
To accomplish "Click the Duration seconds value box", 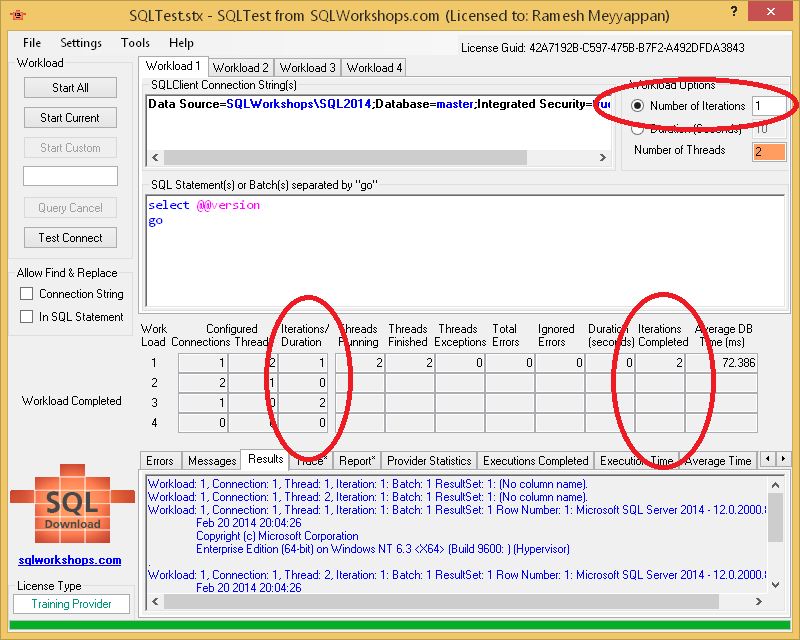I will (x=769, y=130).
